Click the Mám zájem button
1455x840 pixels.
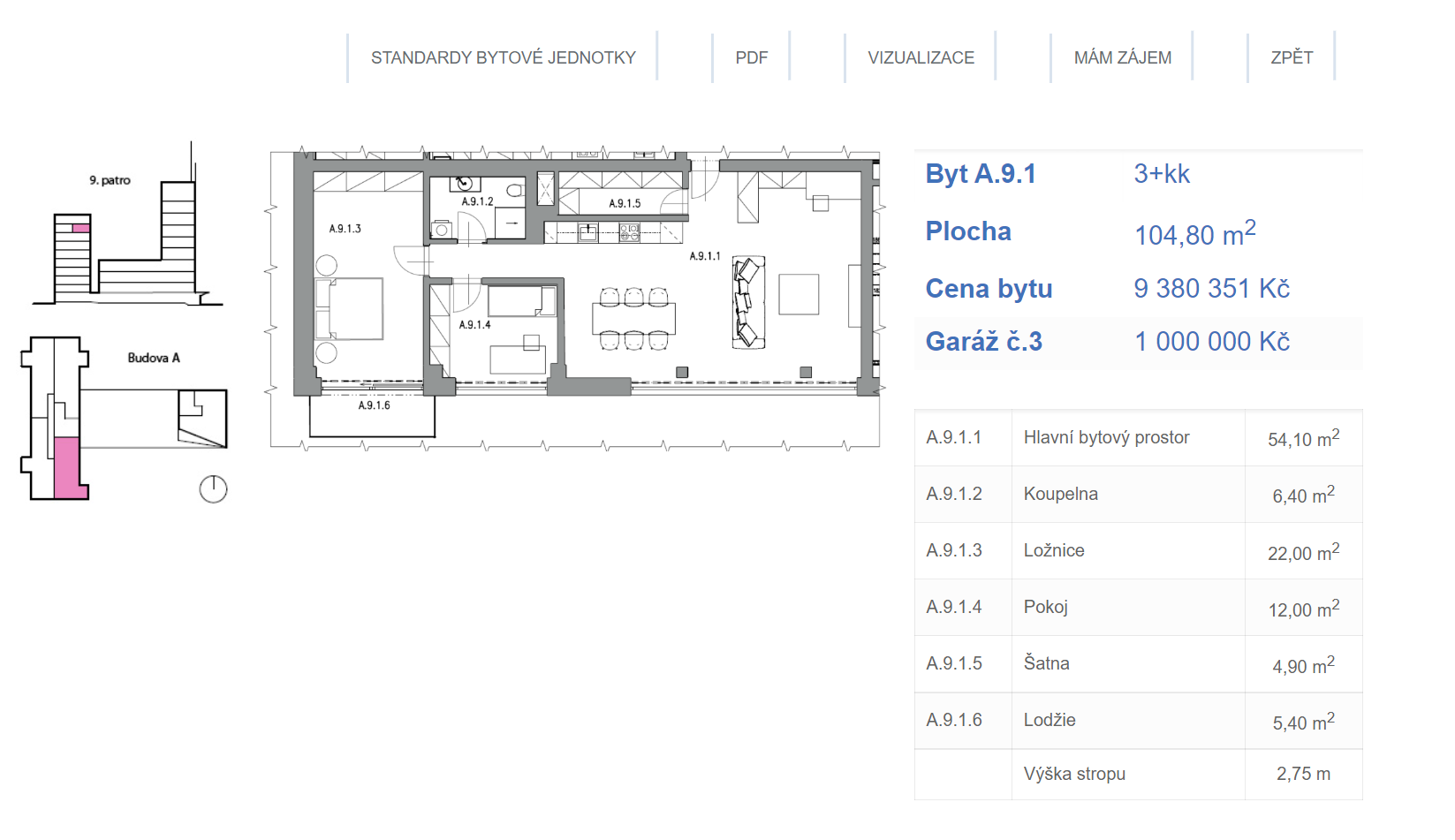tap(1122, 57)
